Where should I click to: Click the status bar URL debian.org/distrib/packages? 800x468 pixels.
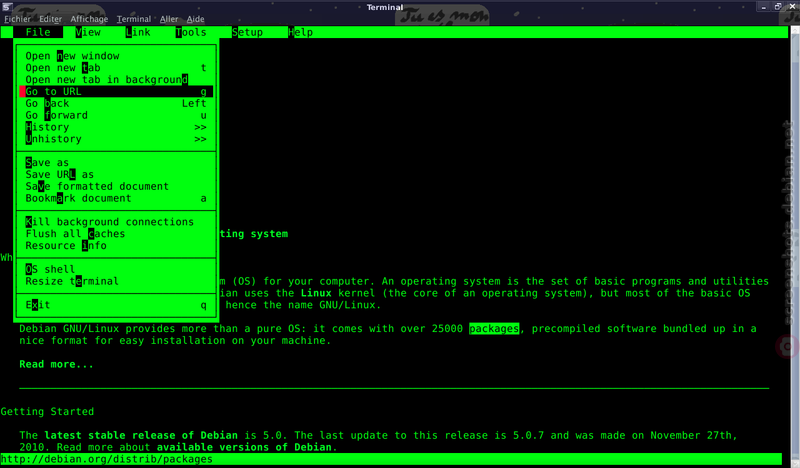pyautogui.click(x=107, y=459)
